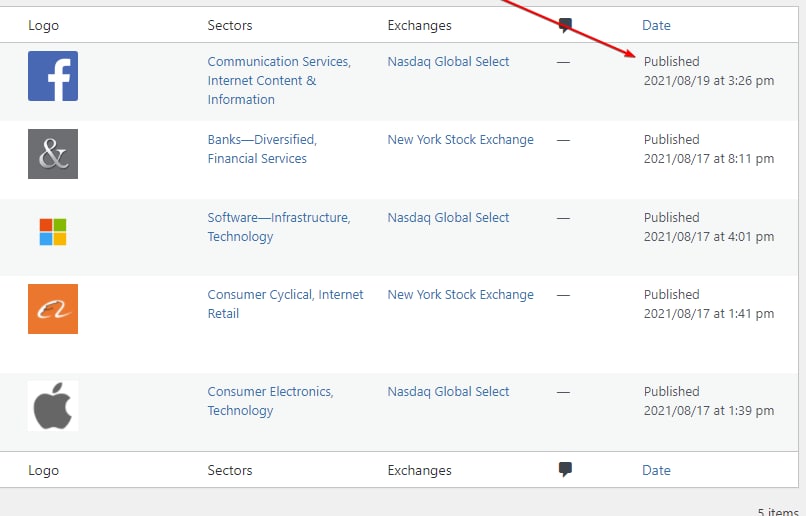Click the comments bubble icon in header
This screenshot has width=806, height=516.
tap(565, 26)
